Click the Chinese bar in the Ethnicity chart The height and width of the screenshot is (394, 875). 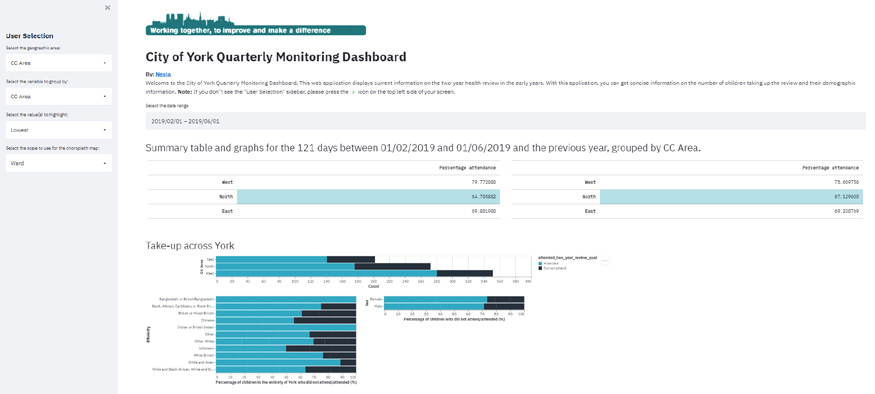pyautogui.click(x=286, y=320)
